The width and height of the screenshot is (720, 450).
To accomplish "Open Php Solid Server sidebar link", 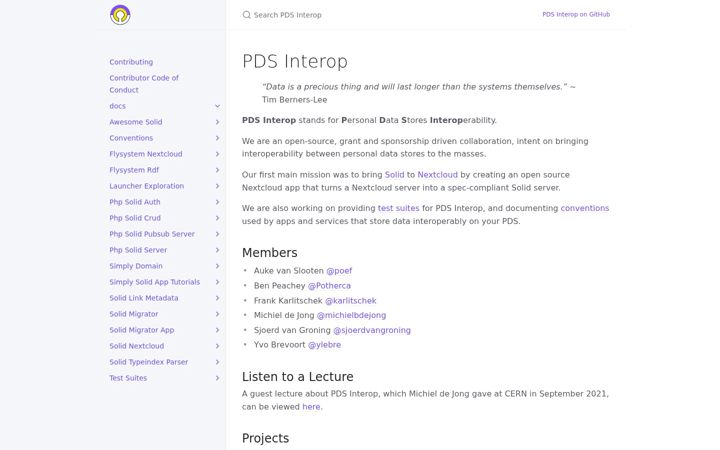I will click(138, 250).
